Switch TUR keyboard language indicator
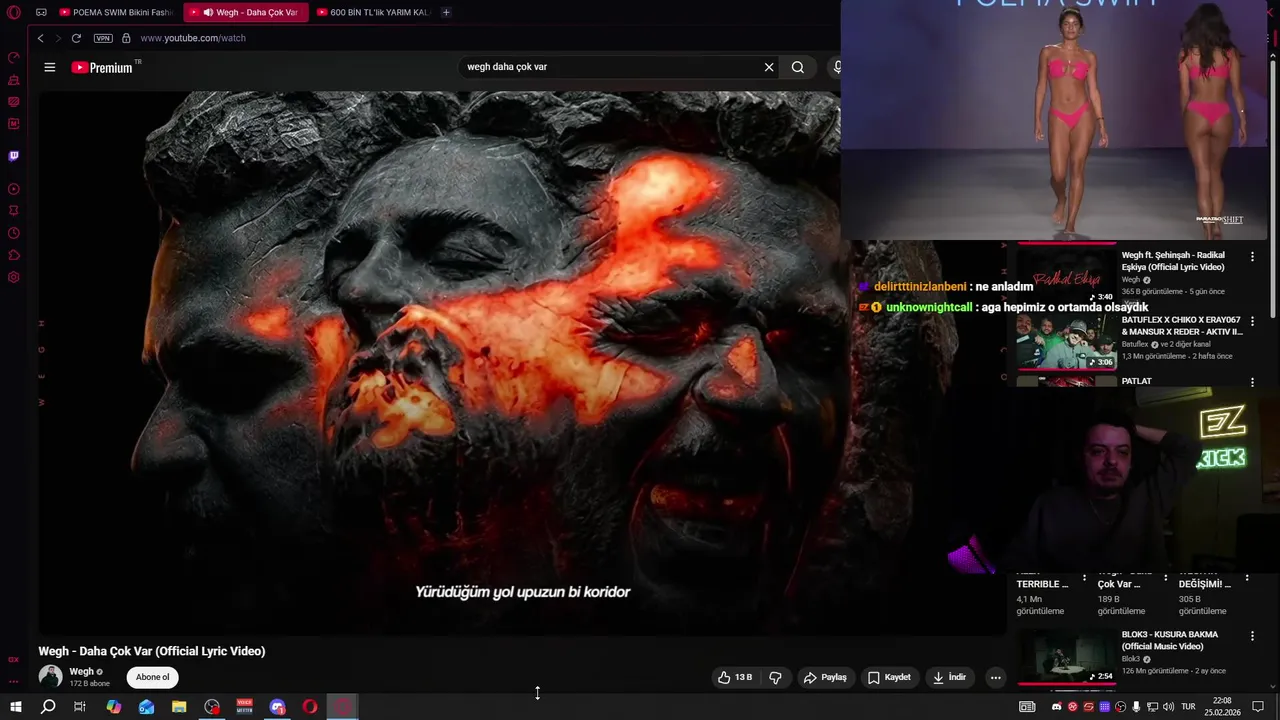Image resolution: width=1280 pixels, height=720 pixels. point(1188,707)
